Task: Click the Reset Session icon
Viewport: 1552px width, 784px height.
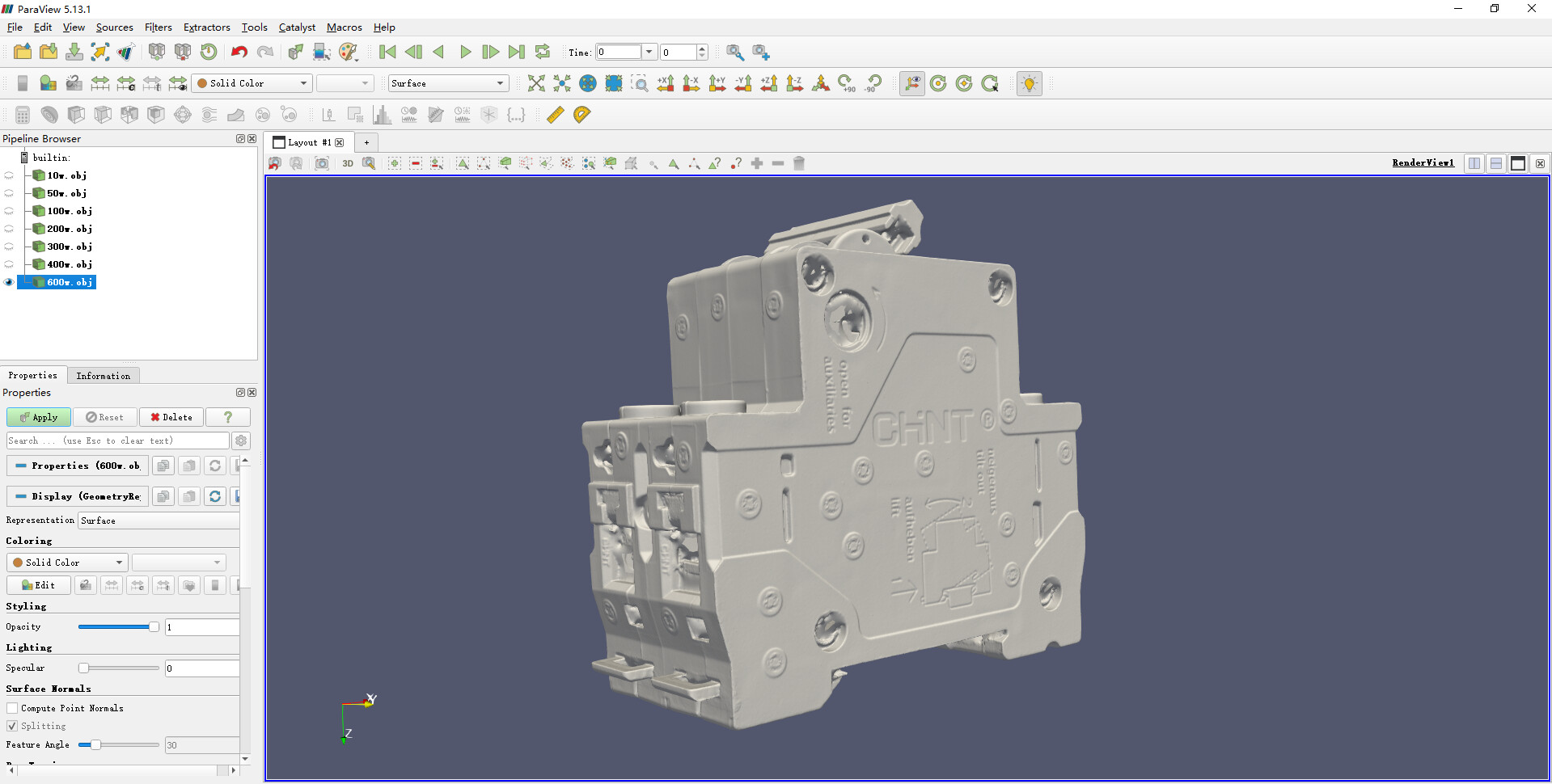Action: (209, 52)
